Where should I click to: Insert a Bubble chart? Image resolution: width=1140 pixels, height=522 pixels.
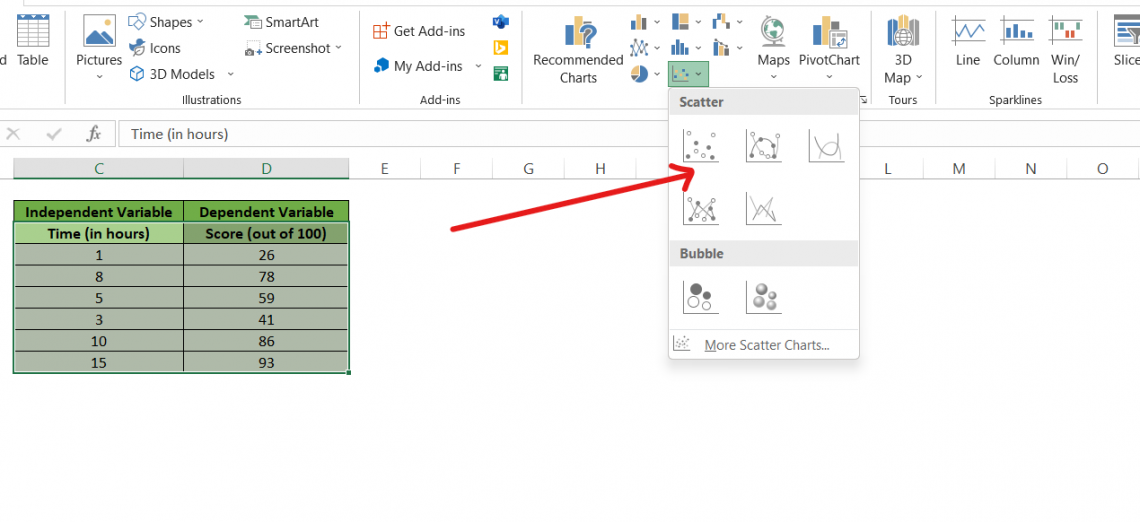tap(700, 297)
